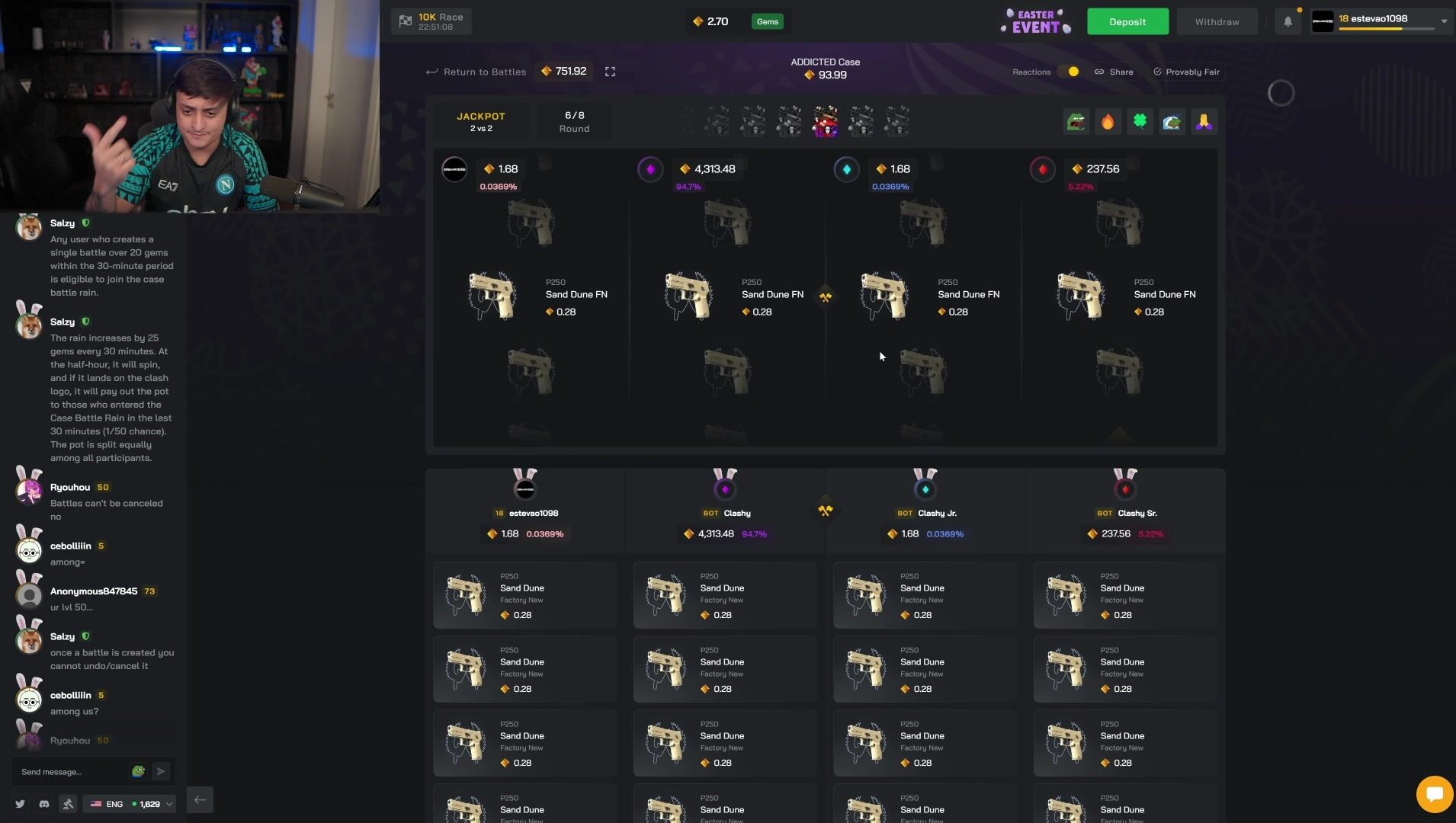Send the green clover reaction
1456x823 pixels.
(1140, 122)
